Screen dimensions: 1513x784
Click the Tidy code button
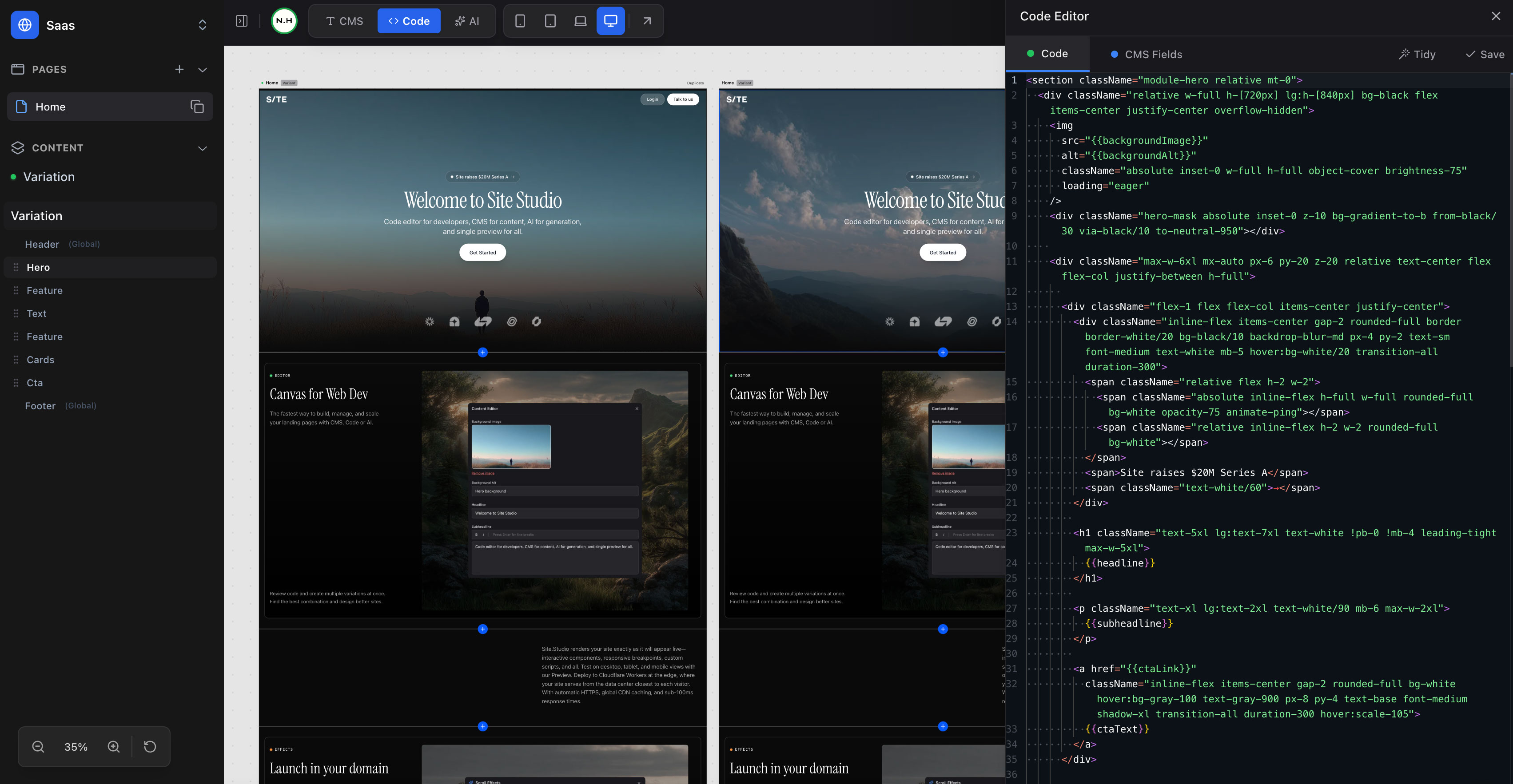click(1417, 55)
